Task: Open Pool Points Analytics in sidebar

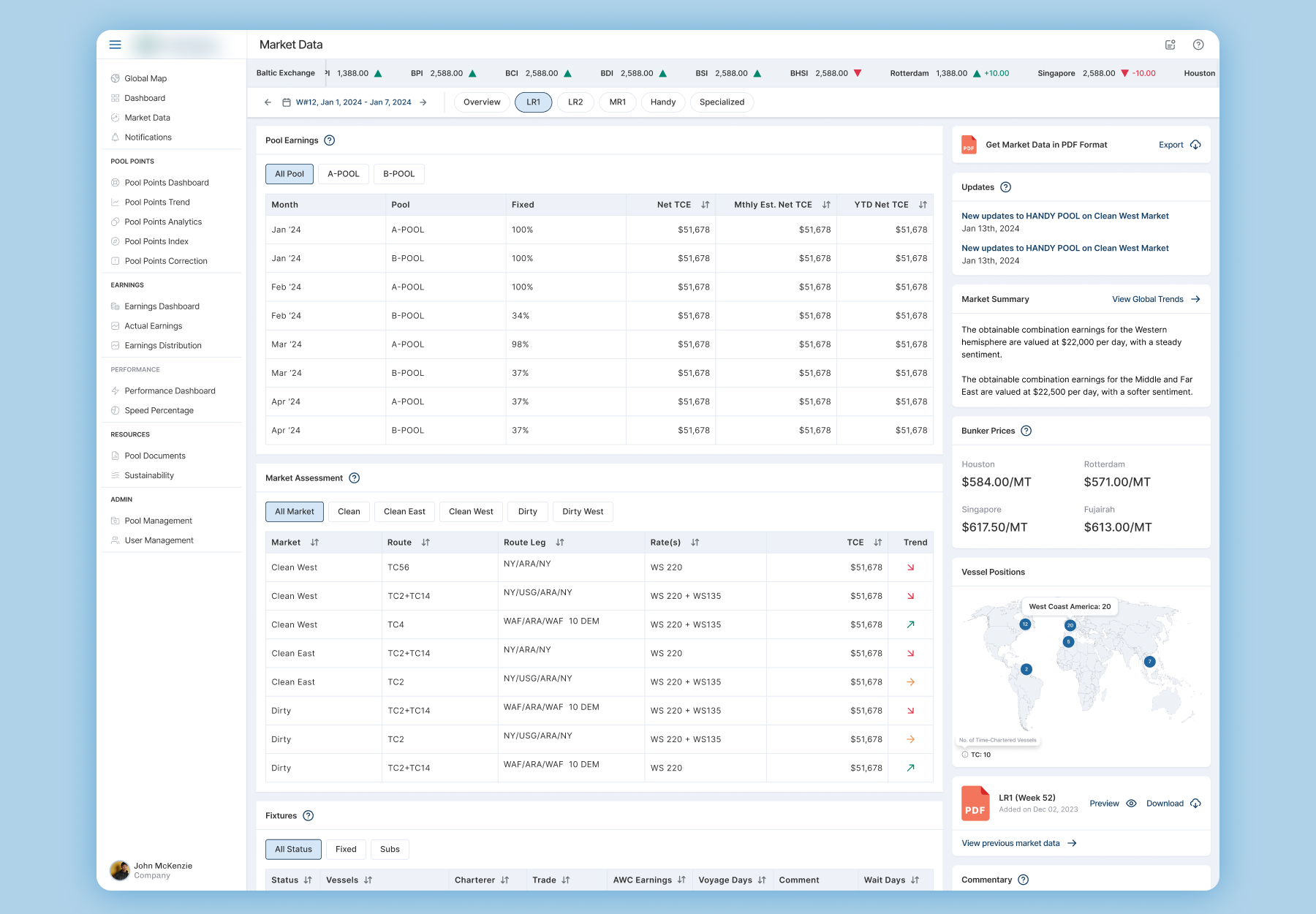Action: click(163, 222)
